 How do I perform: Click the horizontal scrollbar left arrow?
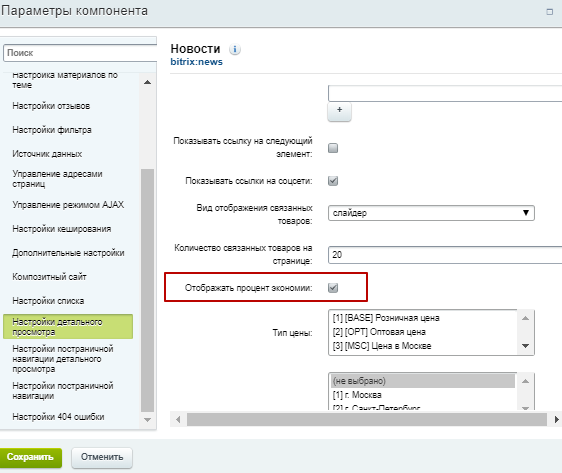178,419
